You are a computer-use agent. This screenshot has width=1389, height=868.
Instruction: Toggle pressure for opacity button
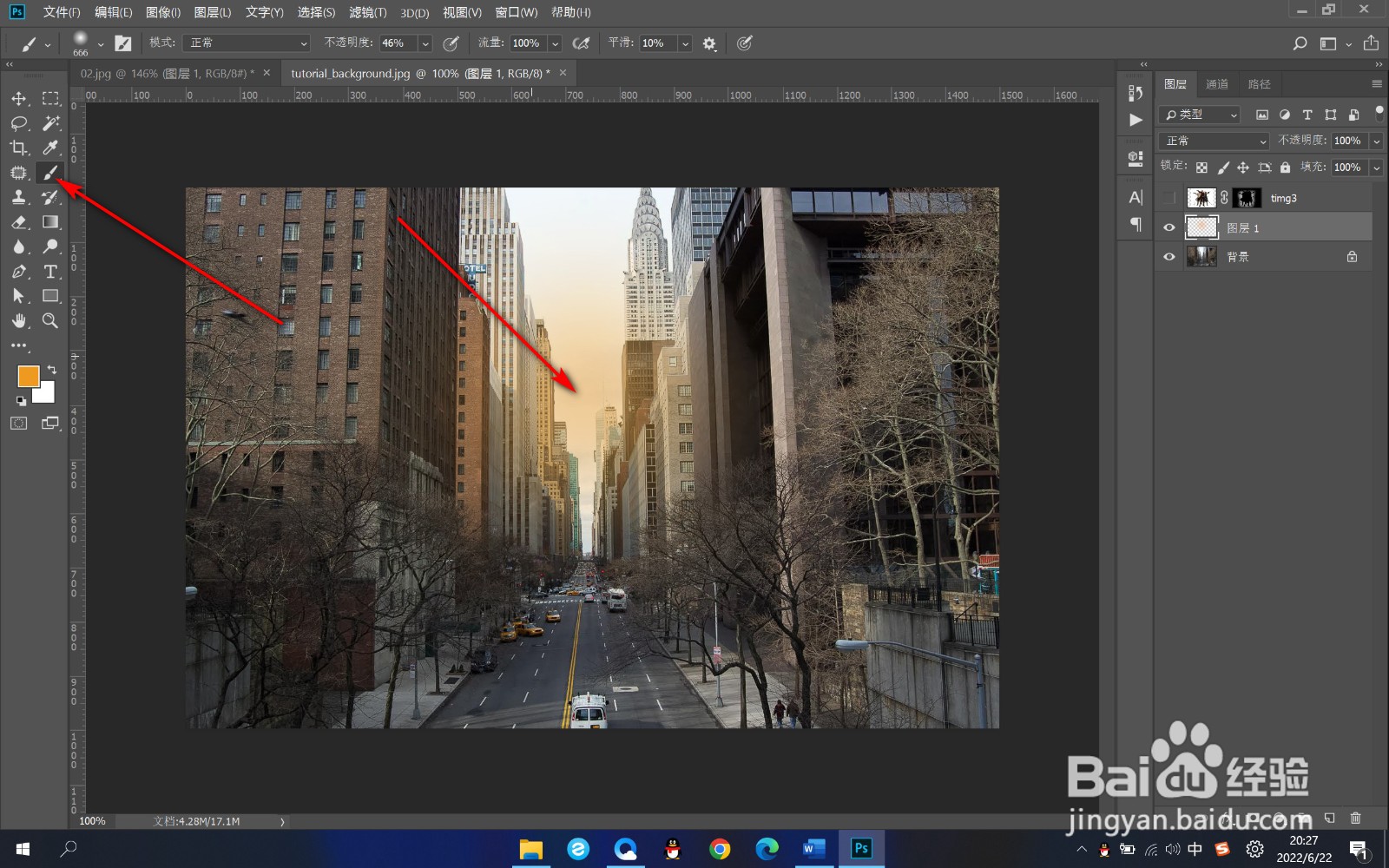pos(451,43)
